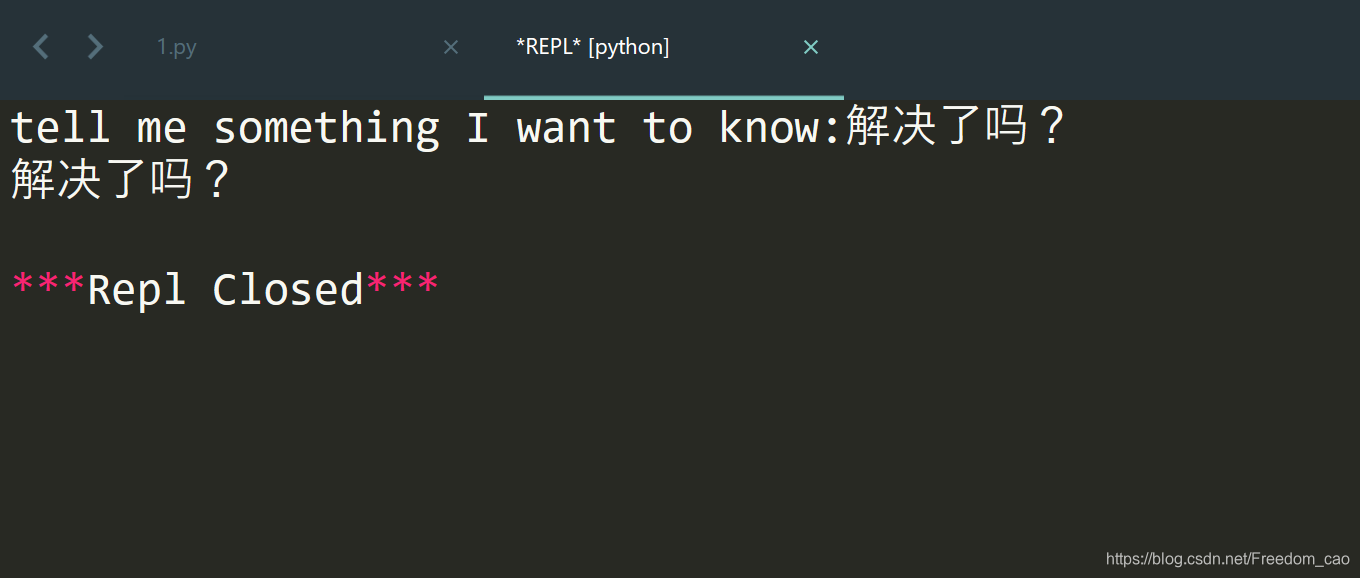1360x578 pixels.
Task: Click the chevron pair at the tab bar left
Action: (67, 46)
